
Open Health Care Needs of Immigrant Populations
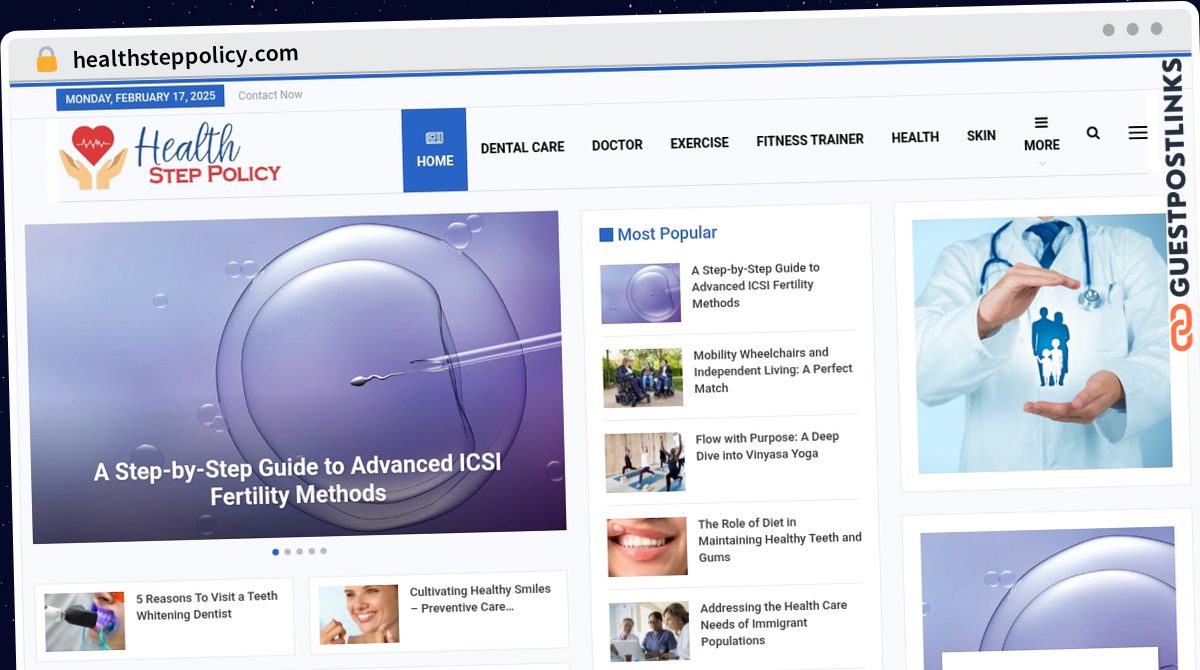(x=774, y=623)
